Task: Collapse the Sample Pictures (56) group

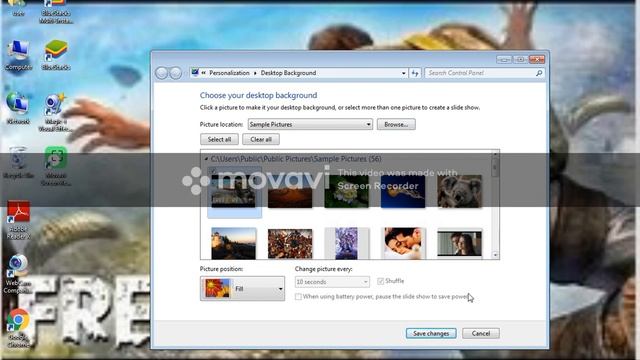Action: 206,159
